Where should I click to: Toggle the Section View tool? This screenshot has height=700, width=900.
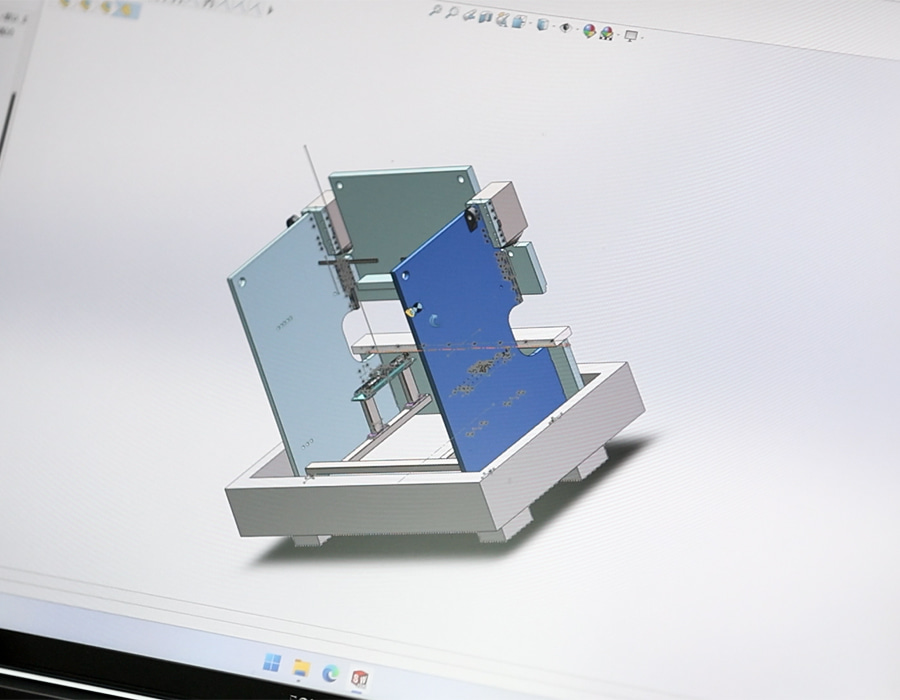pos(485,17)
